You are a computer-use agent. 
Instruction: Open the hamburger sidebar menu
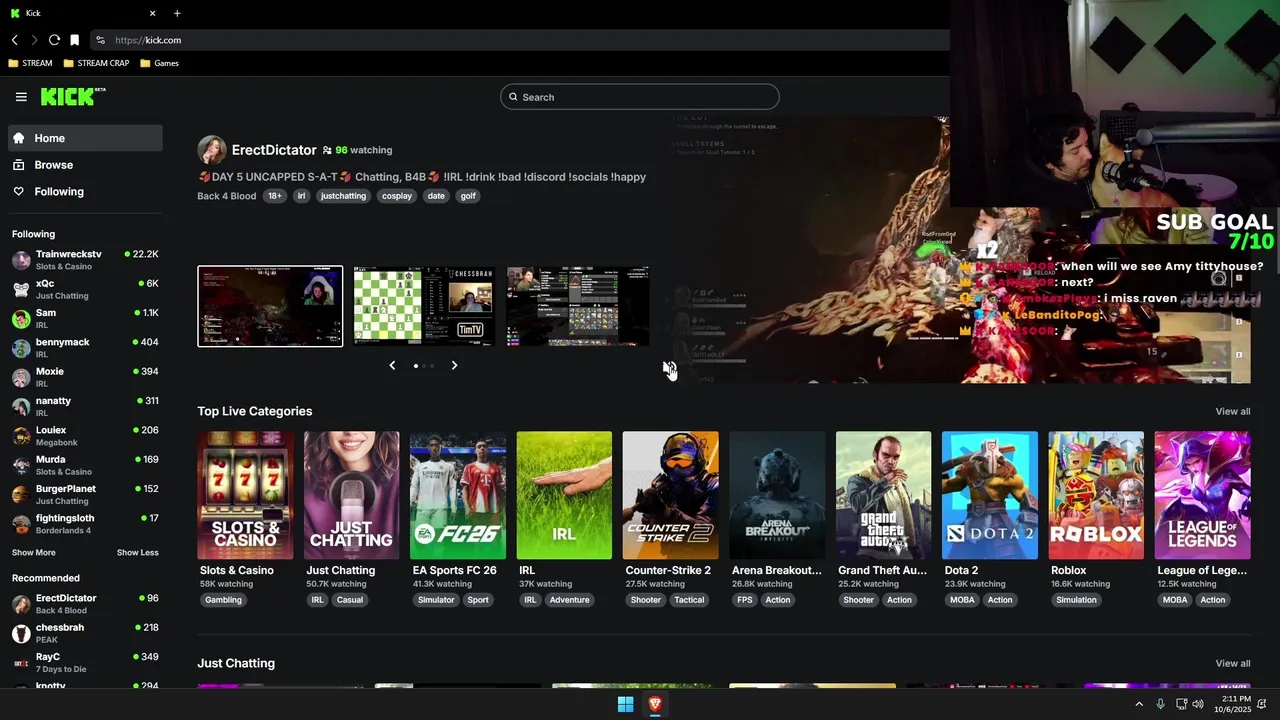(21, 97)
